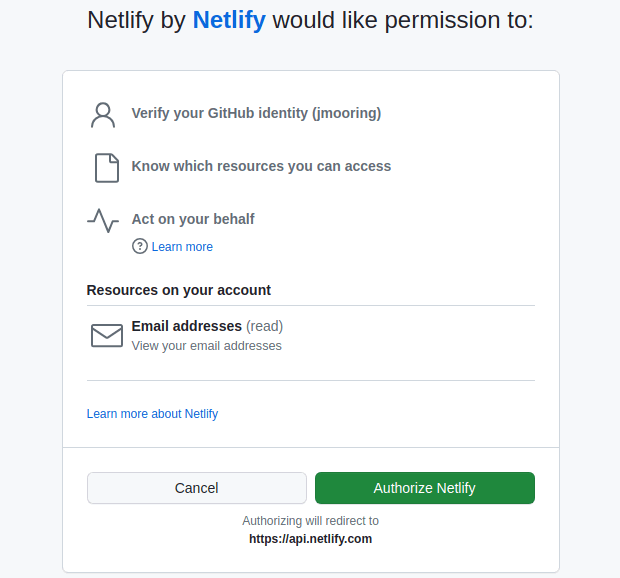Select the bold "Email addresses" label
Screen dimensions: 620x578
click(187, 326)
